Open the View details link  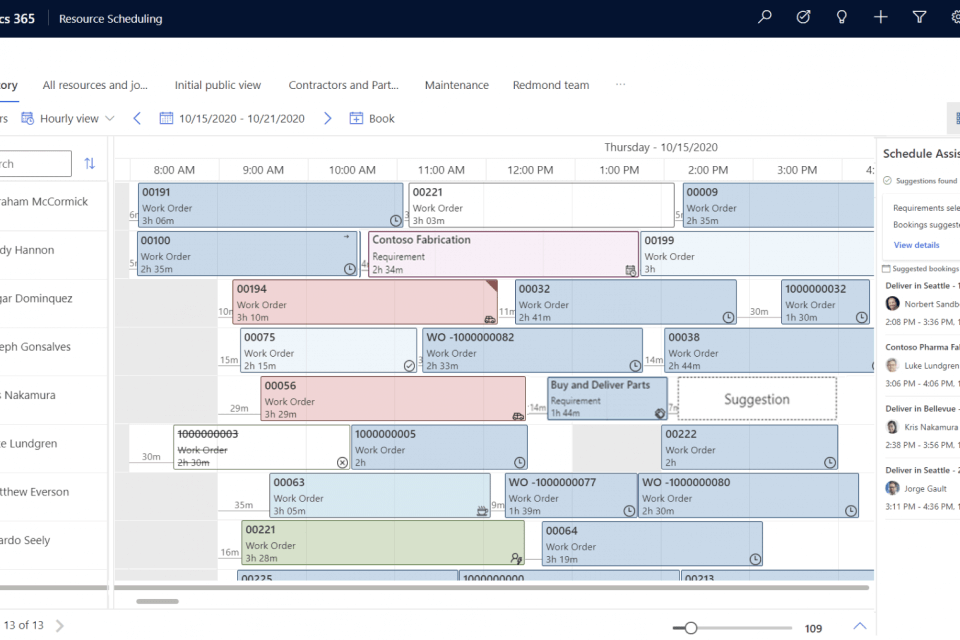tap(916, 245)
